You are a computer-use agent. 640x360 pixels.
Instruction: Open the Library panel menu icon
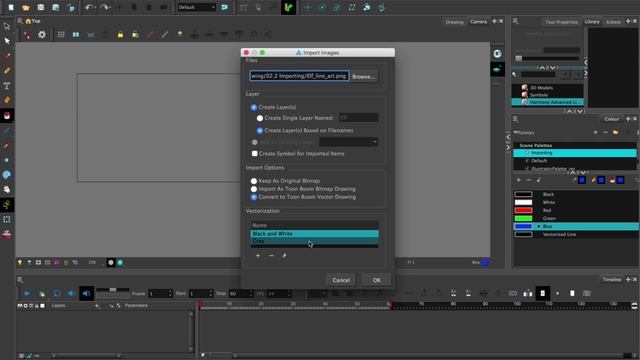point(516,21)
